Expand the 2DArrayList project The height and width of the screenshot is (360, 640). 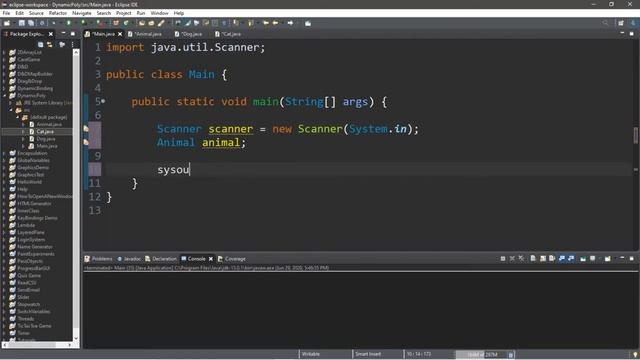(4, 52)
